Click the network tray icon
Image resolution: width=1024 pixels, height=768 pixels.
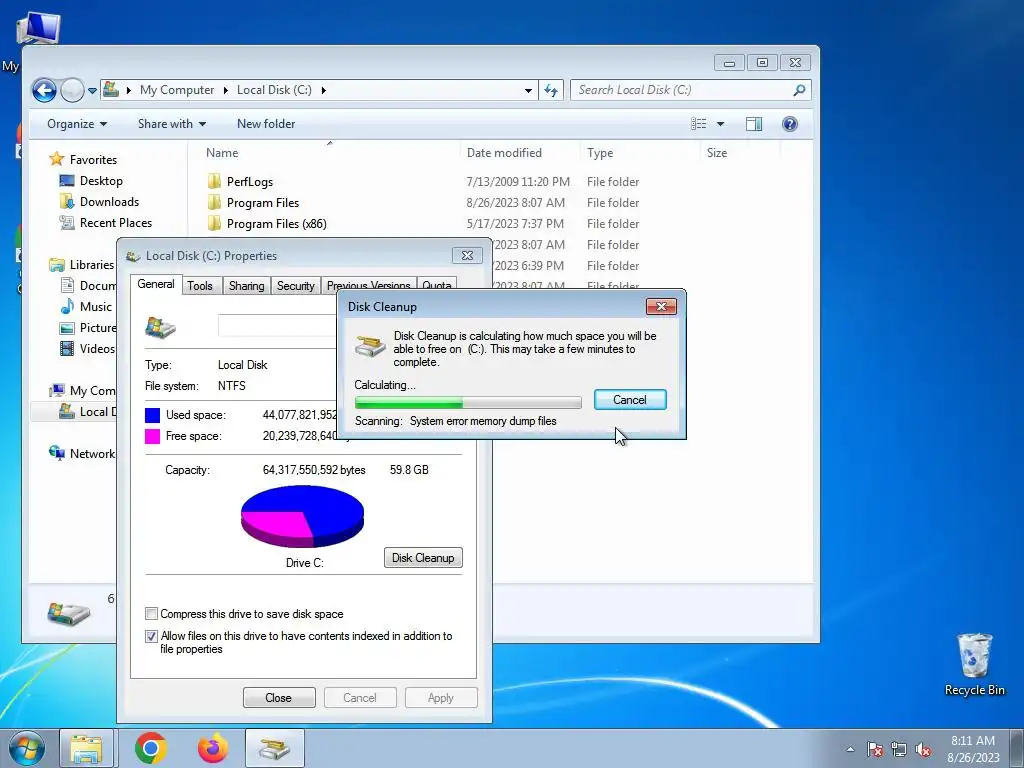[x=899, y=749]
